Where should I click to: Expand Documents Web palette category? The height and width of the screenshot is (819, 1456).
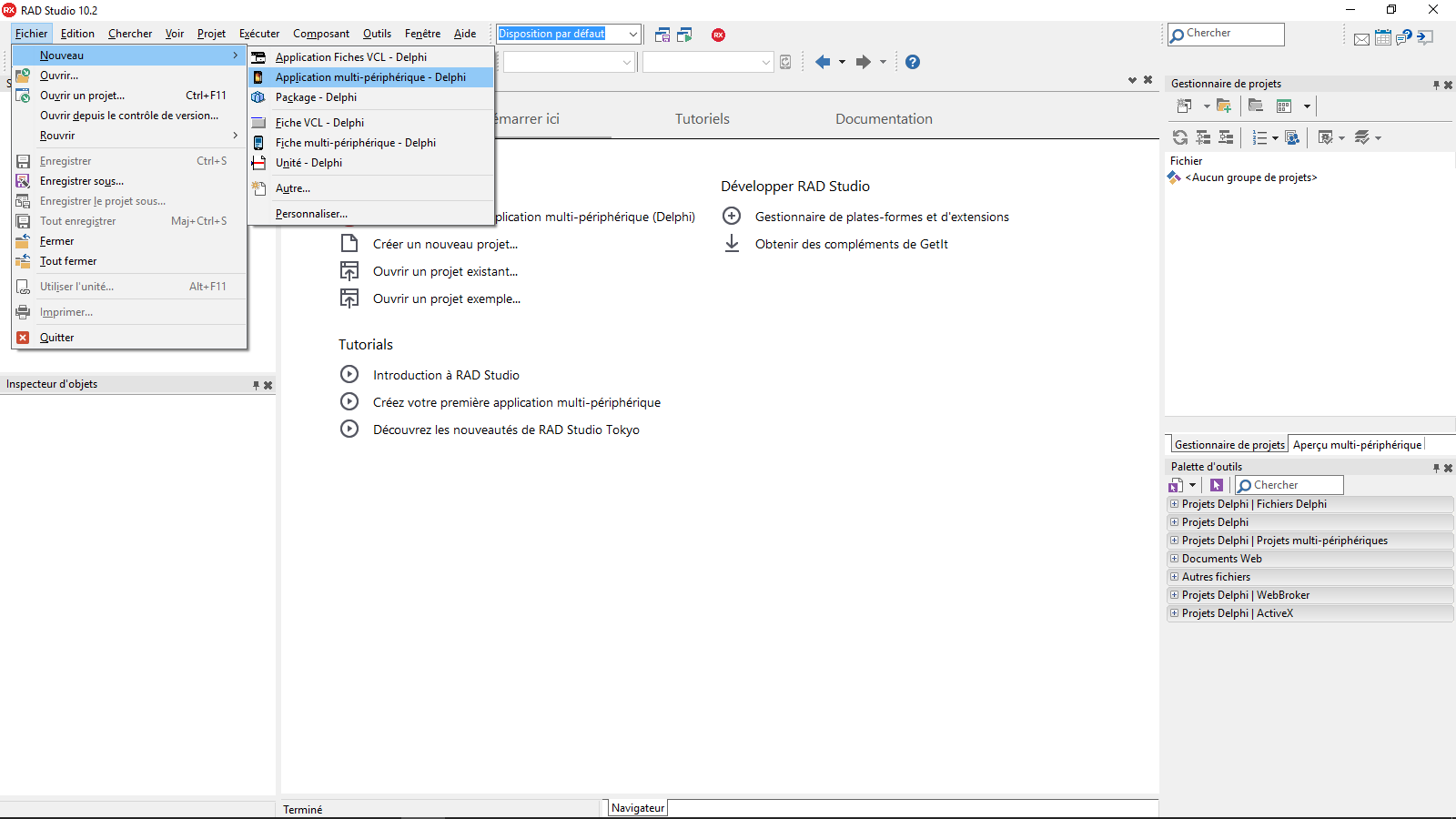click(x=1174, y=558)
